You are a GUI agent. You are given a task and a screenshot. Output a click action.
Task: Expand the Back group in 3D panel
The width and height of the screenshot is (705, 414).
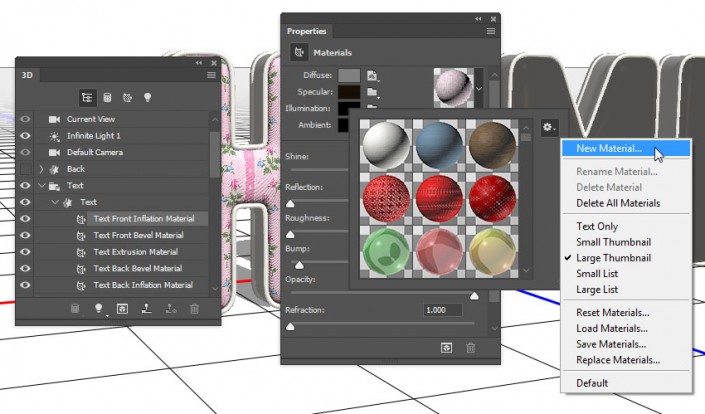pyautogui.click(x=42, y=169)
